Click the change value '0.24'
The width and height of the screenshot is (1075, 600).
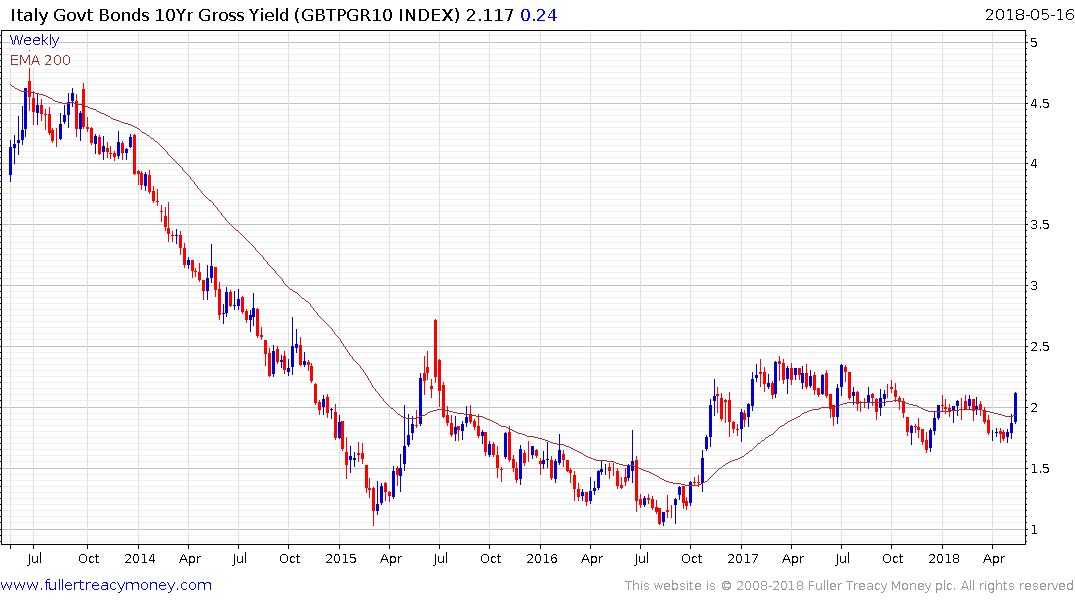pyautogui.click(x=538, y=14)
